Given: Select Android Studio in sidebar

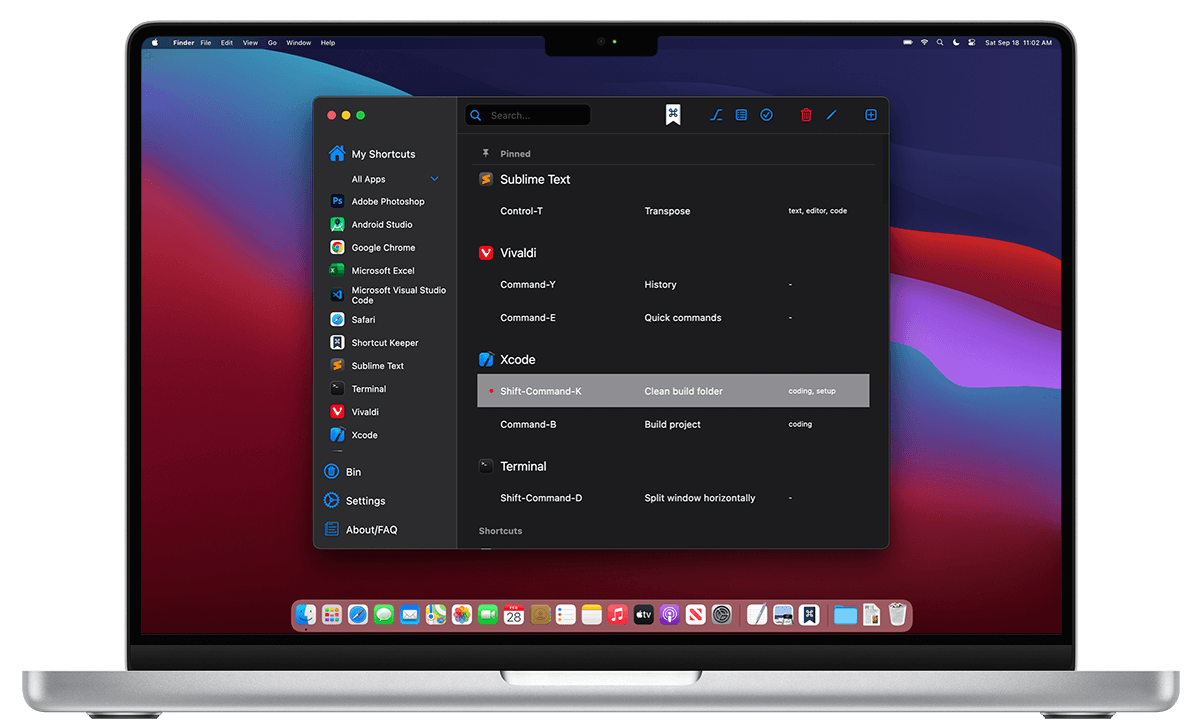Looking at the screenshot, I should pyautogui.click(x=371, y=224).
